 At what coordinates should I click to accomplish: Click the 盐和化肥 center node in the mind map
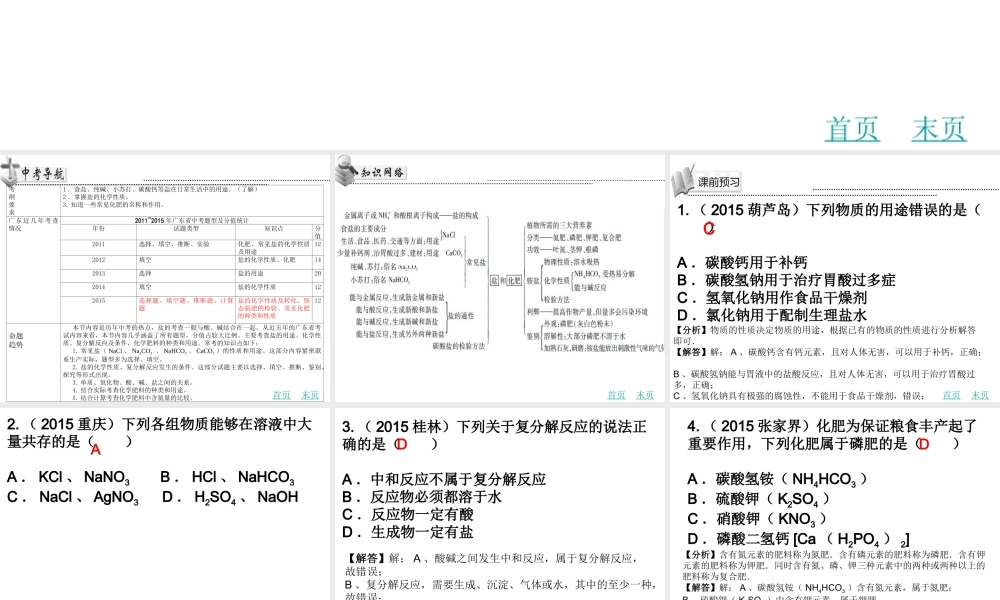click(x=506, y=281)
